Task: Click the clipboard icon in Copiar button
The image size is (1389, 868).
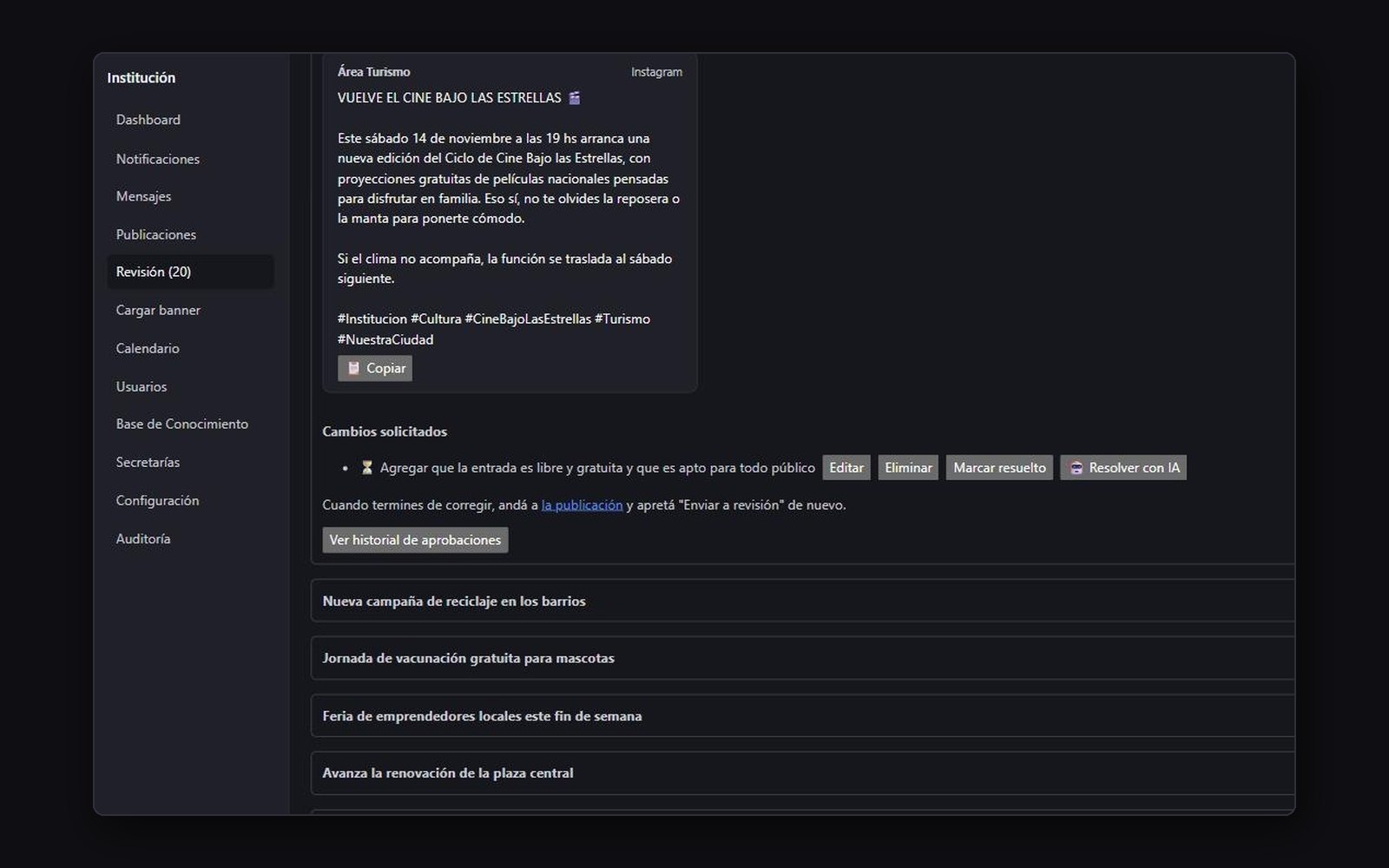Action: [353, 368]
